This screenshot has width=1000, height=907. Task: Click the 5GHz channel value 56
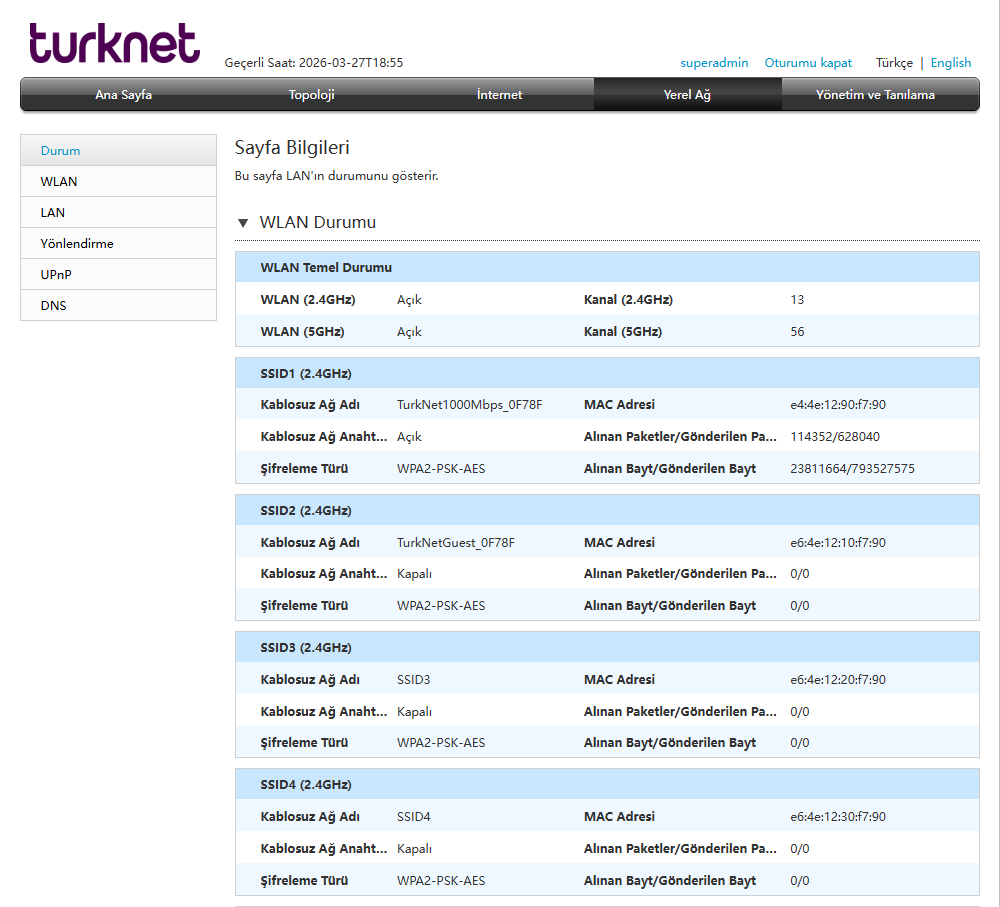click(797, 332)
